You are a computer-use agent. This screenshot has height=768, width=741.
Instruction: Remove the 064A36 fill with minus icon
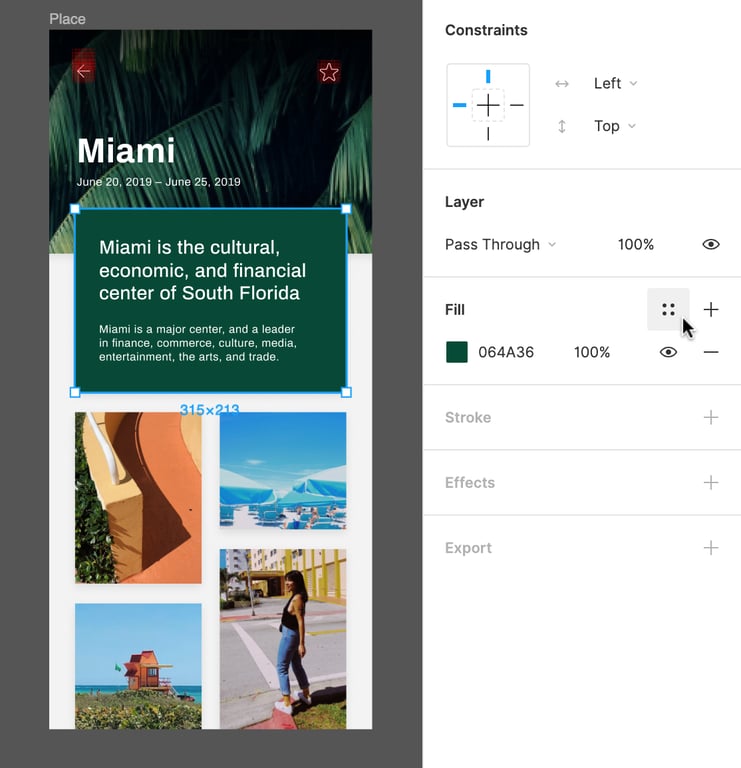(711, 352)
